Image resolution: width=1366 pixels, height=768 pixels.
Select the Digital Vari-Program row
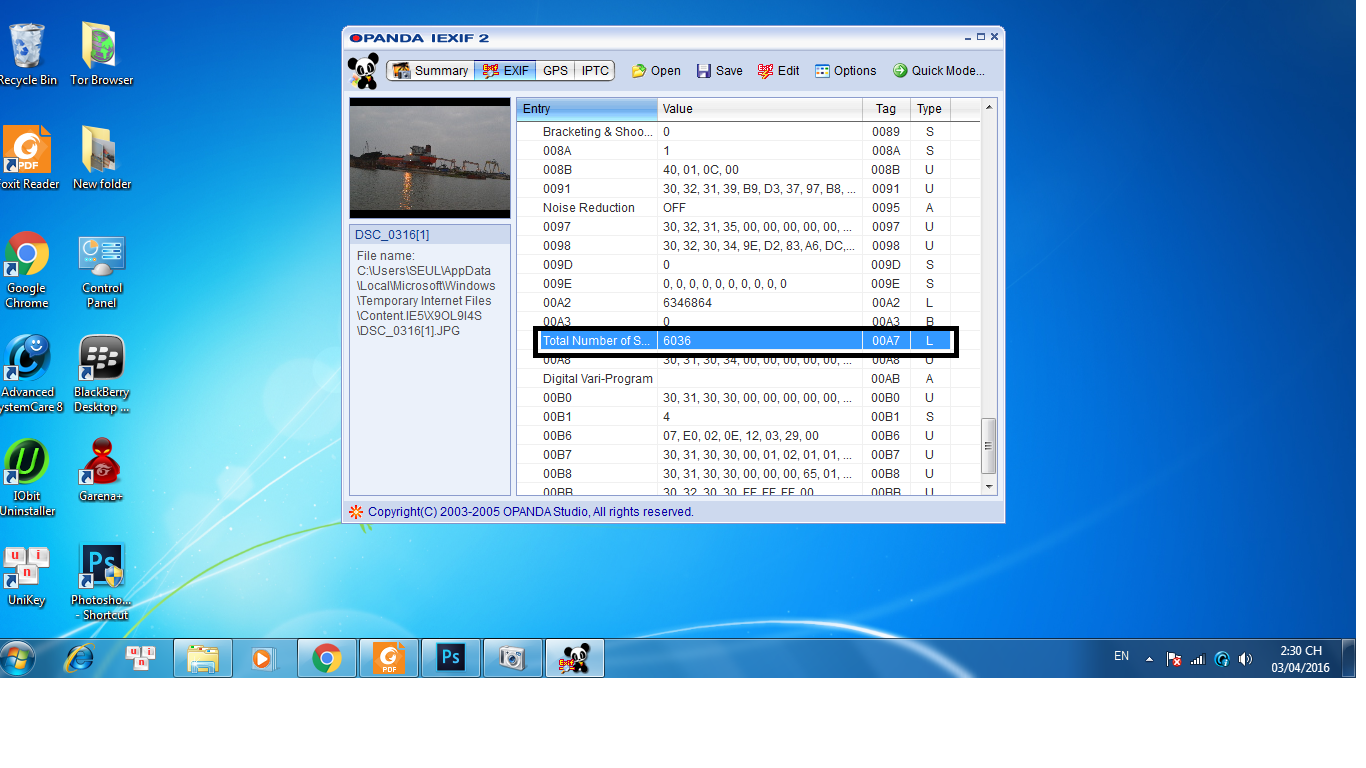pos(748,379)
